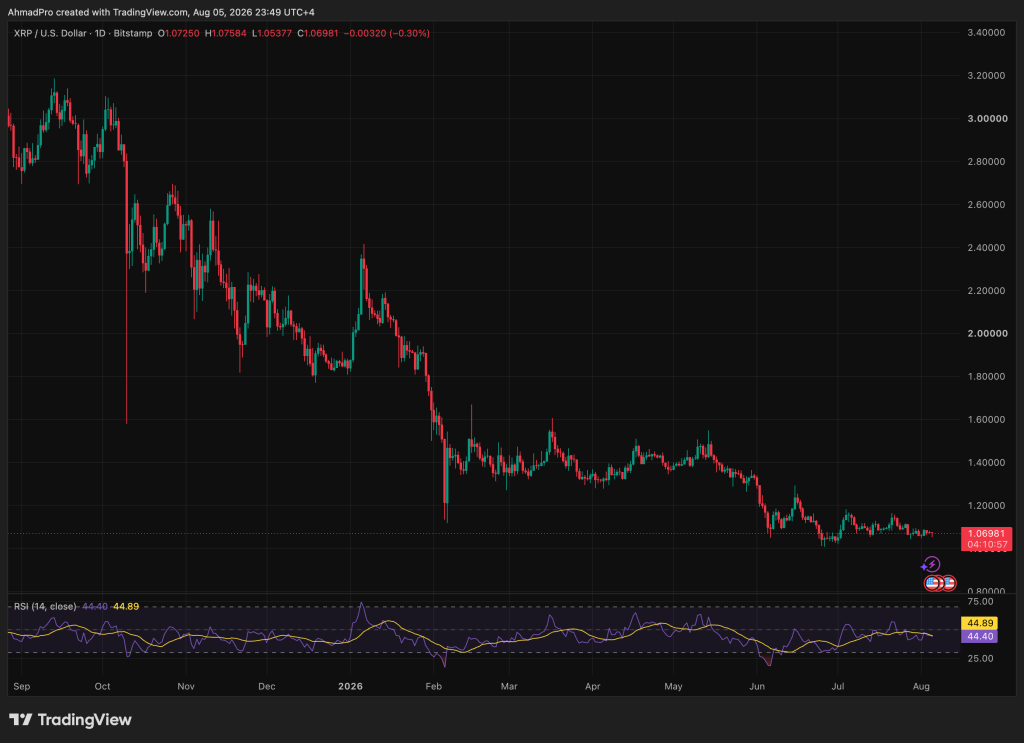Click the bar countdown timer 04:10:57
1024x743 pixels.
point(986,545)
